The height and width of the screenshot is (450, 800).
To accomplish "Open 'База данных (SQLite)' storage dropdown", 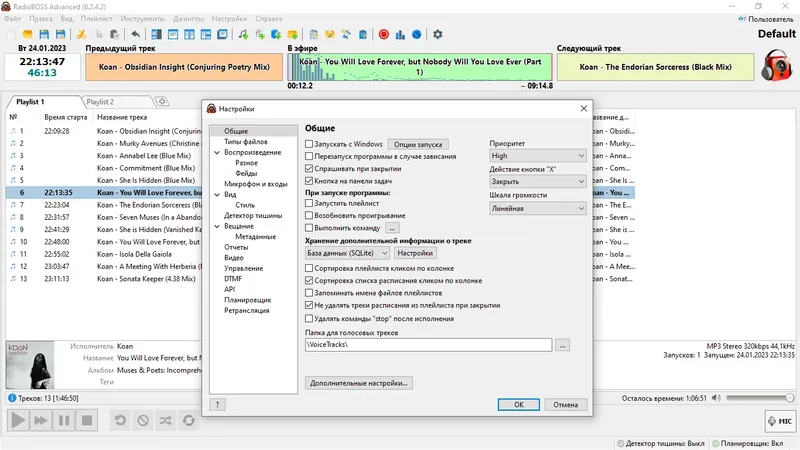I will pos(347,253).
